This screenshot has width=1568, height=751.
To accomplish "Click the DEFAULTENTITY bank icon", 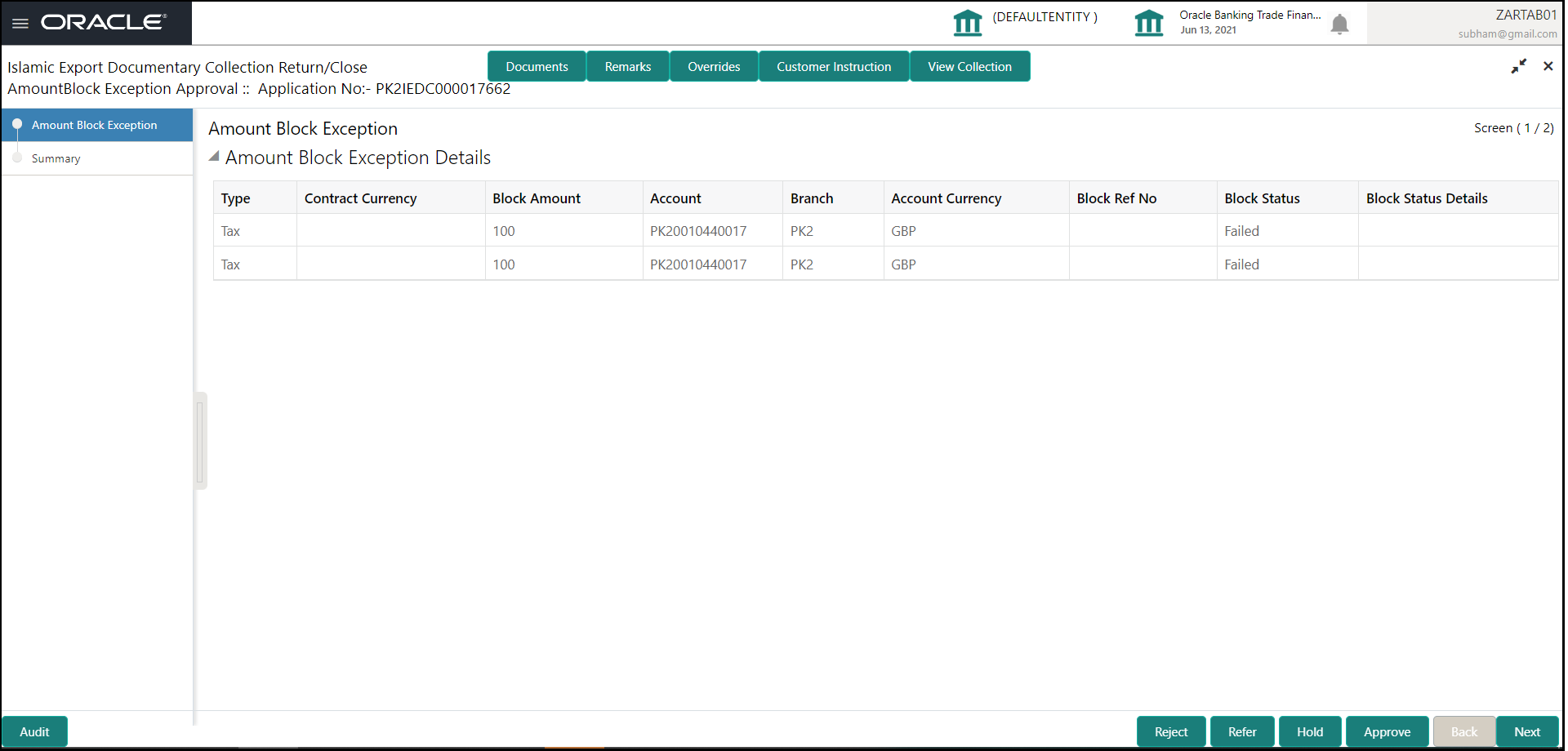I will pyautogui.click(x=968, y=23).
